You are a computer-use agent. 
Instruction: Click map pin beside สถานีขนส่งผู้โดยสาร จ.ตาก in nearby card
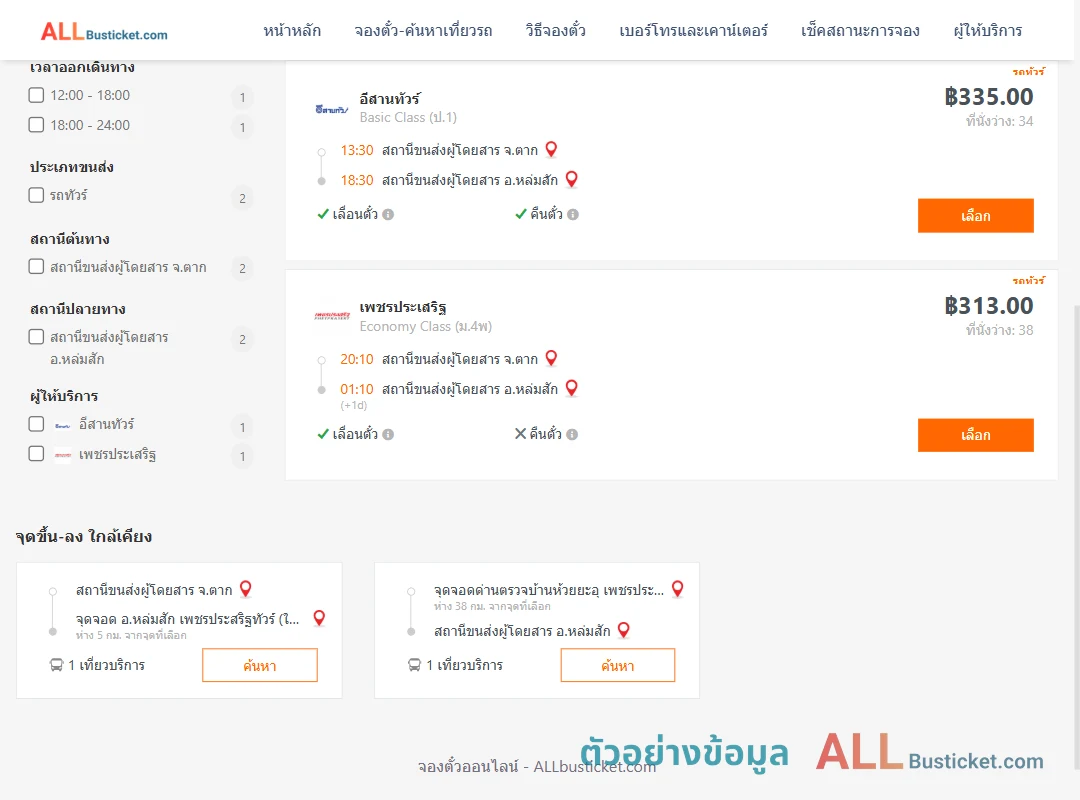pyautogui.click(x=245, y=589)
